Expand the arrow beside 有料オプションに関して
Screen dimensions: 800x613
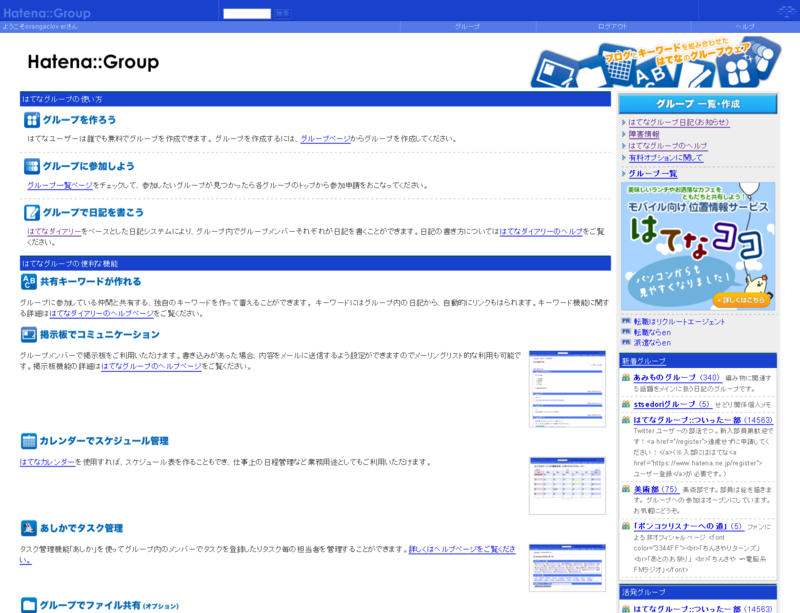click(x=623, y=156)
